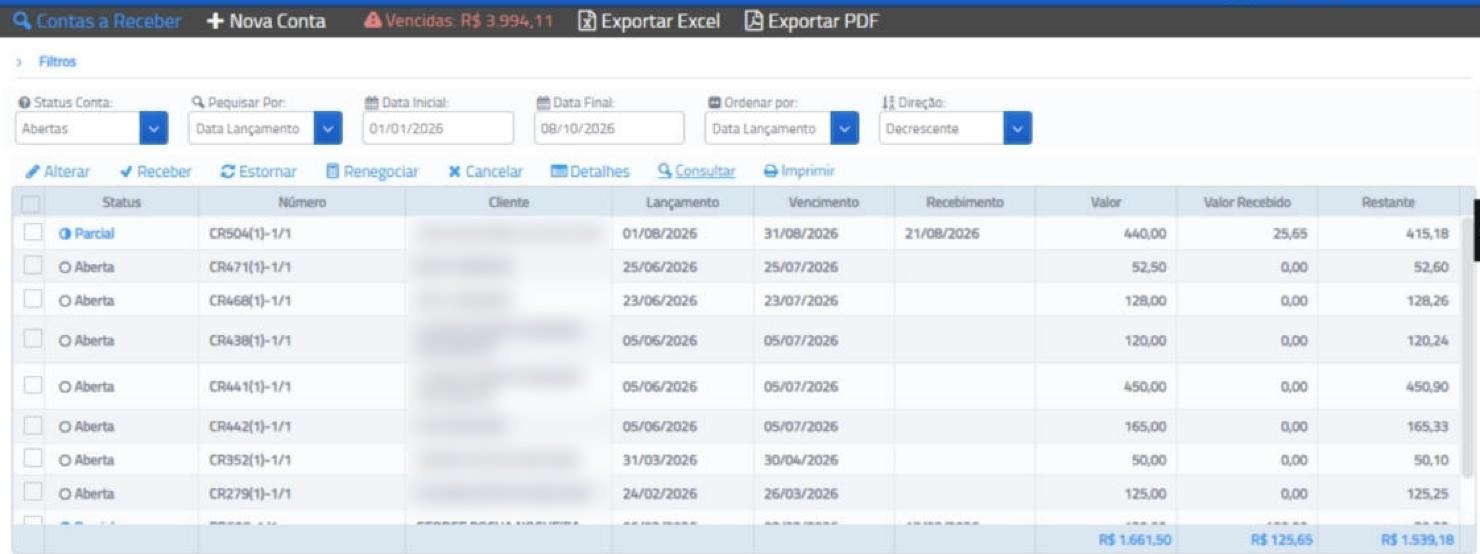Viewport: 1480px width, 554px height.
Task: Check the row CR504(1)-1/1 checkbox
Action: 33,232
